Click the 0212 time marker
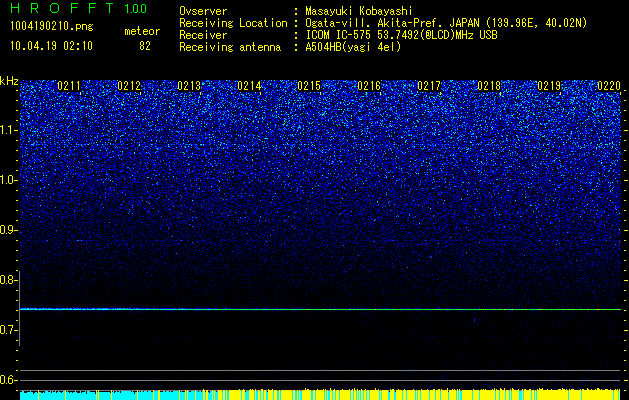 [x=129, y=86]
